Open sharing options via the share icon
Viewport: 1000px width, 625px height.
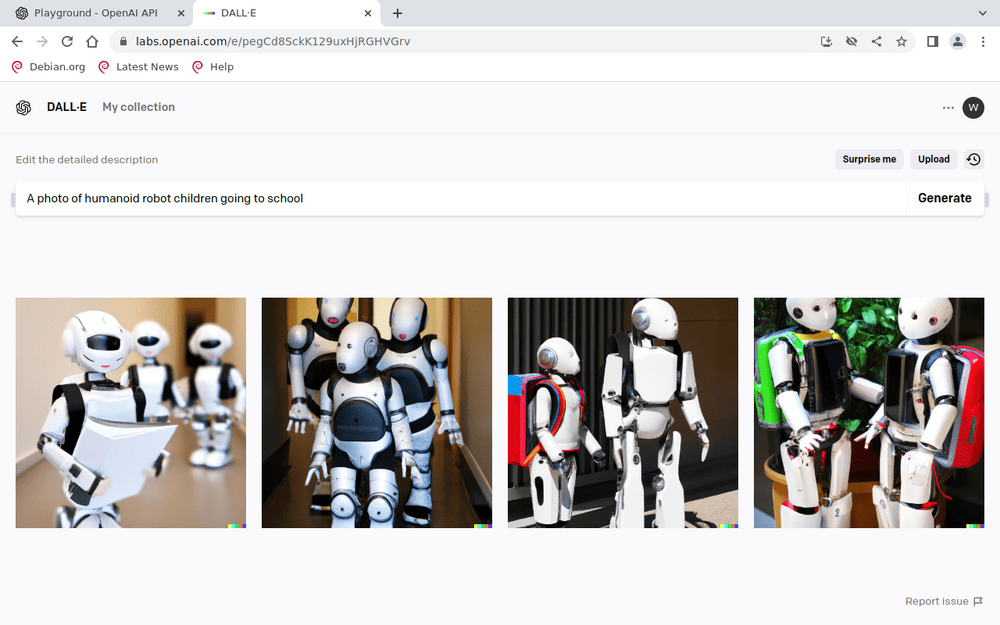(x=876, y=41)
